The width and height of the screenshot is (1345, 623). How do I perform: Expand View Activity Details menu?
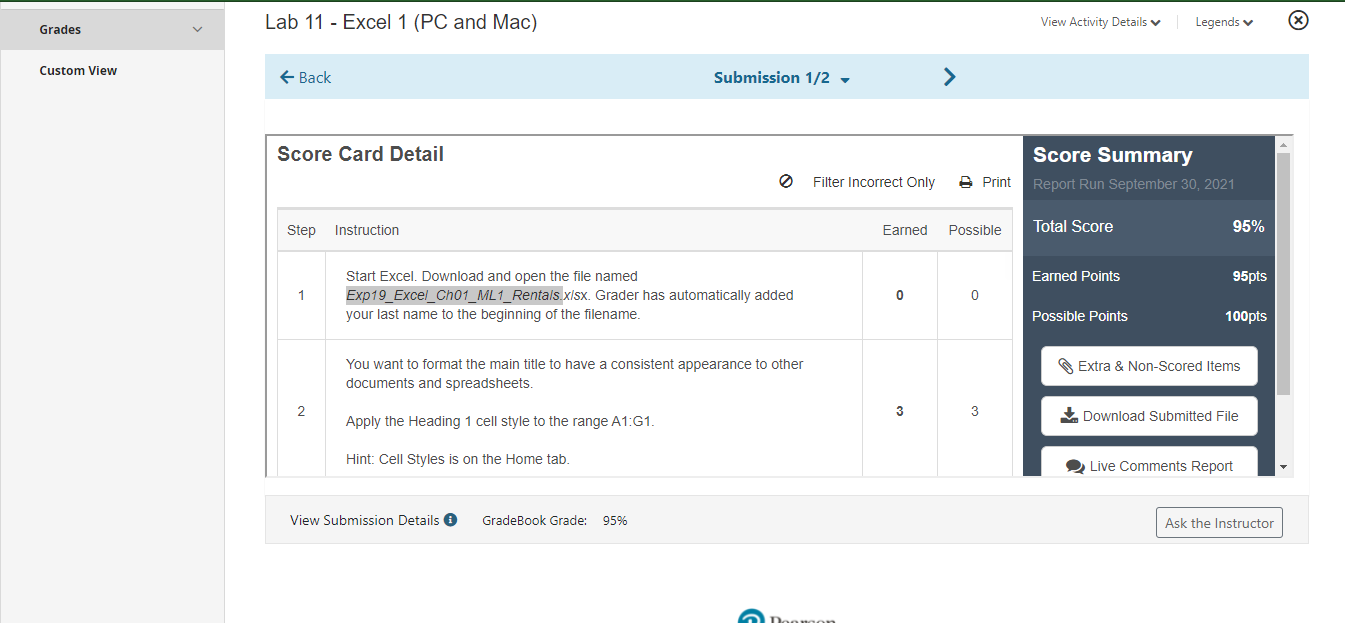click(1100, 22)
